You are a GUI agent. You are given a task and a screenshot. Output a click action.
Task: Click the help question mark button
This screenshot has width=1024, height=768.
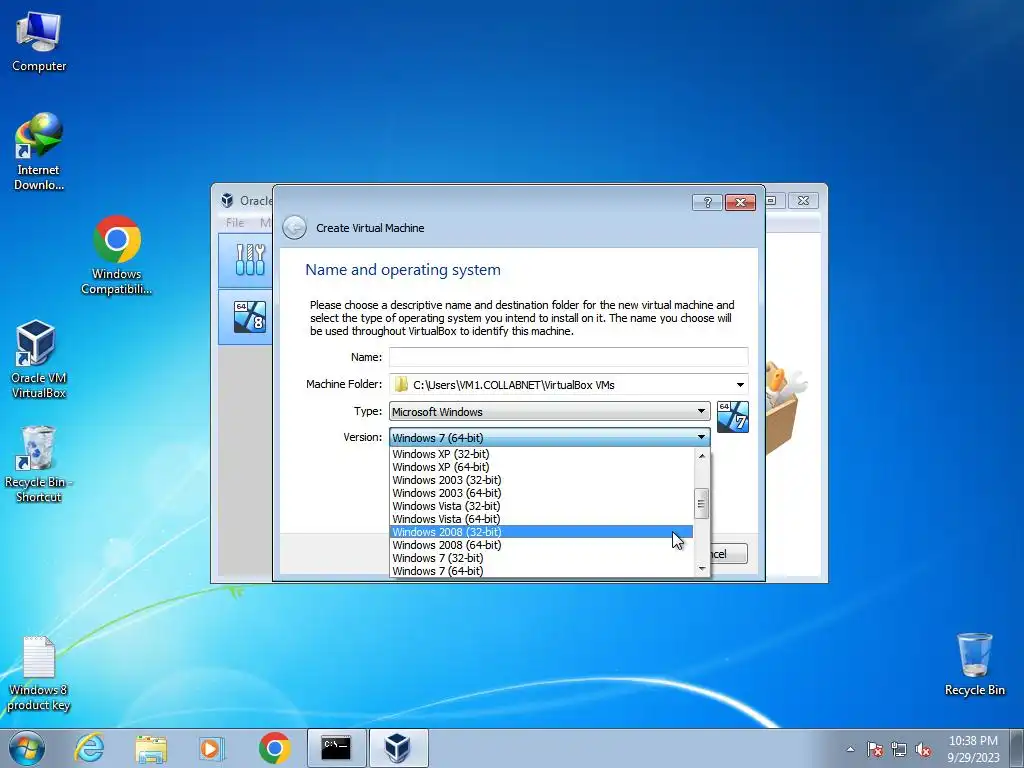[x=707, y=202]
